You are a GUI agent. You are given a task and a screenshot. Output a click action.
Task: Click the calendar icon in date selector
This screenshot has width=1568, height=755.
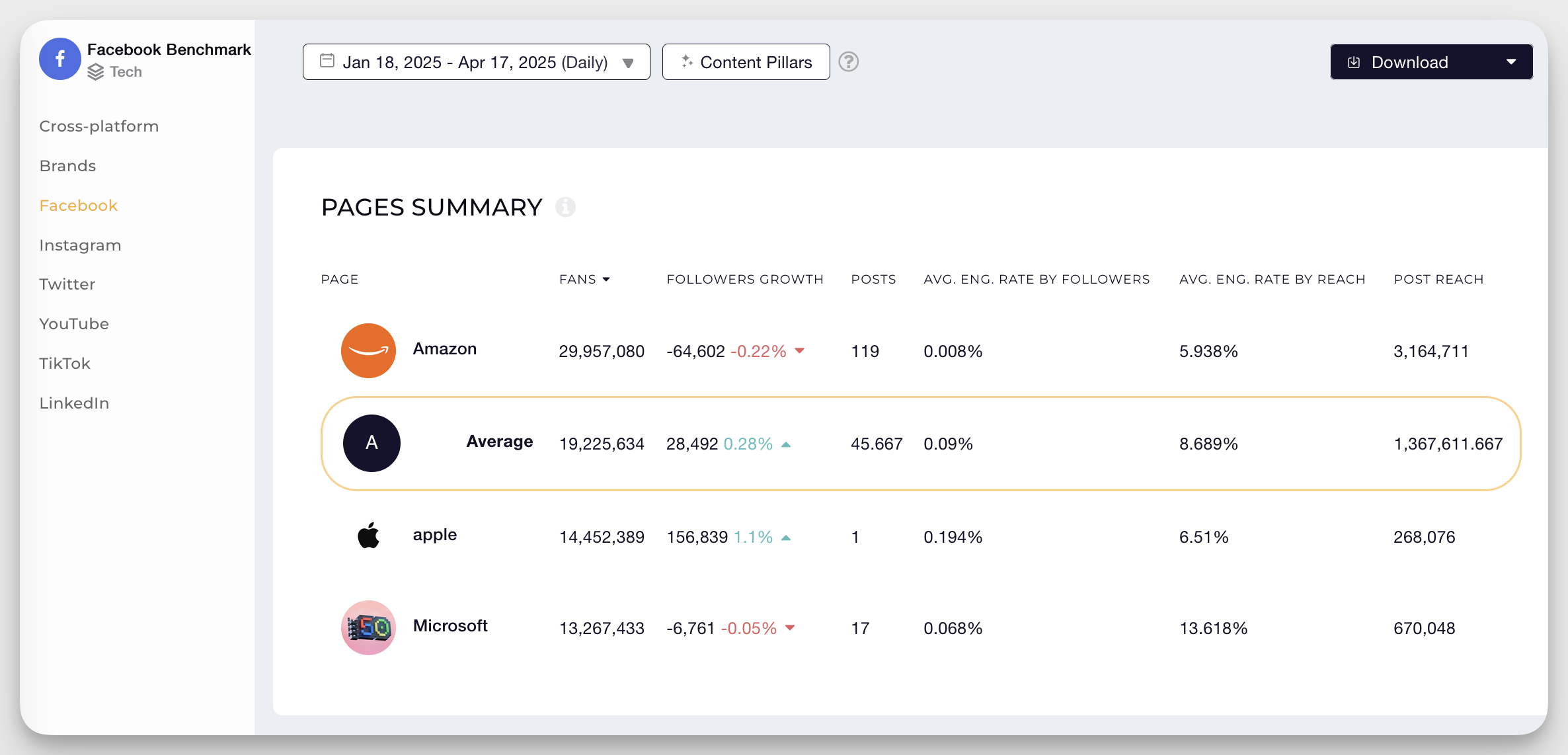(327, 61)
